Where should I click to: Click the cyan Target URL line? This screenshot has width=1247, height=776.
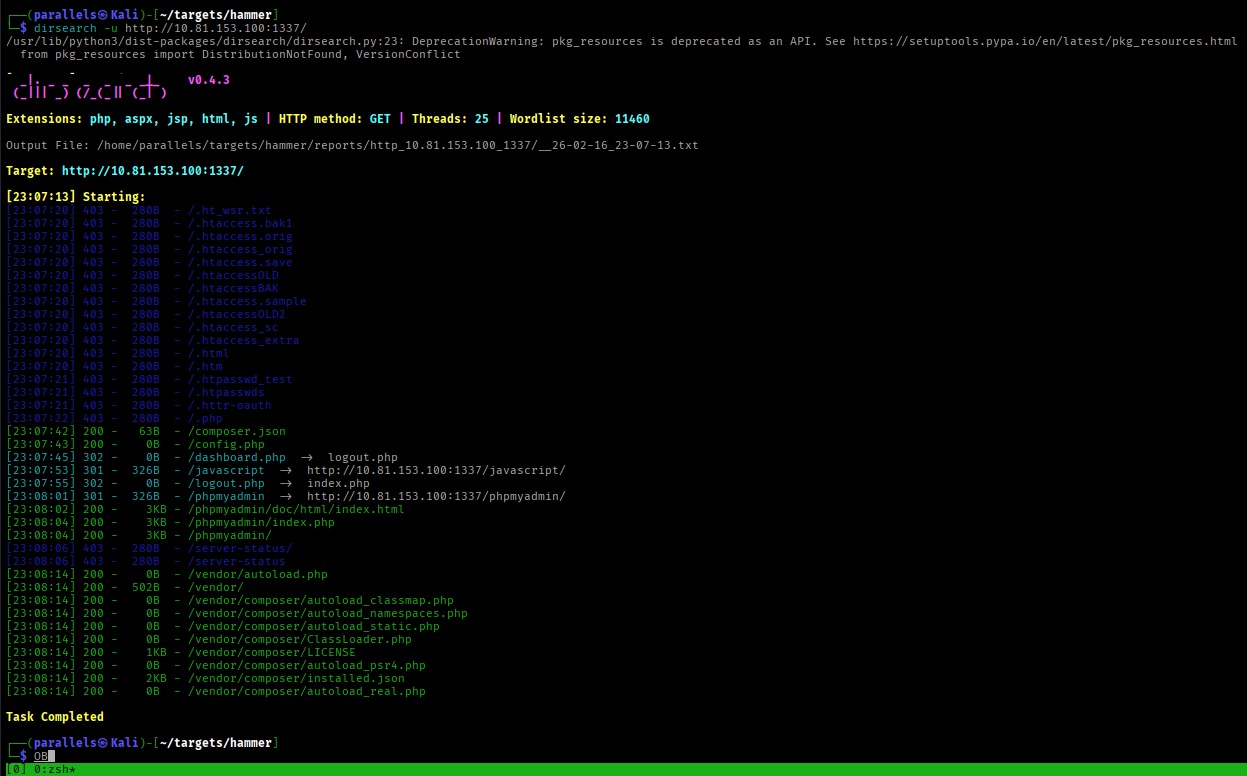pyautogui.click(x=152, y=171)
